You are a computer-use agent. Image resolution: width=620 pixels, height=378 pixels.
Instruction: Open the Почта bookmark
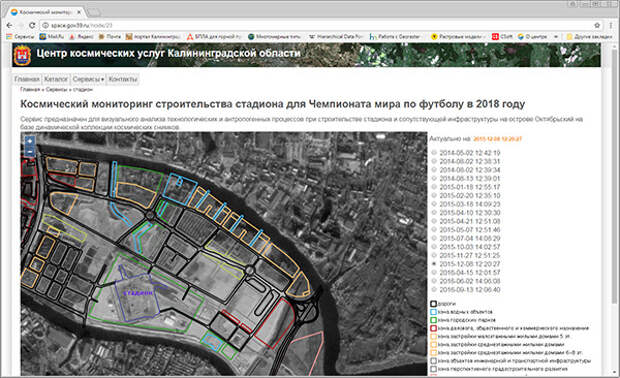point(110,37)
